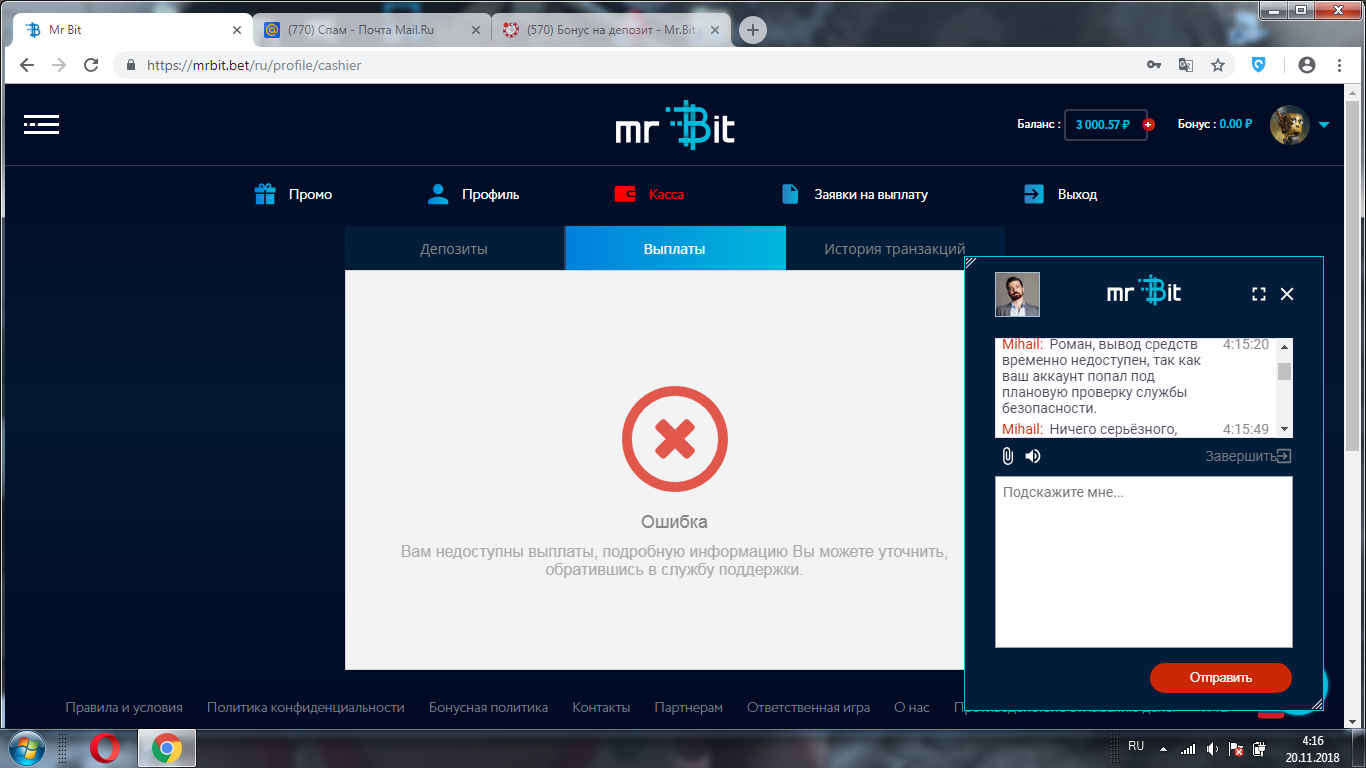This screenshot has width=1366, height=768.
Task: Click the document icon beside Заявки на выплату
Action: click(790, 194)
